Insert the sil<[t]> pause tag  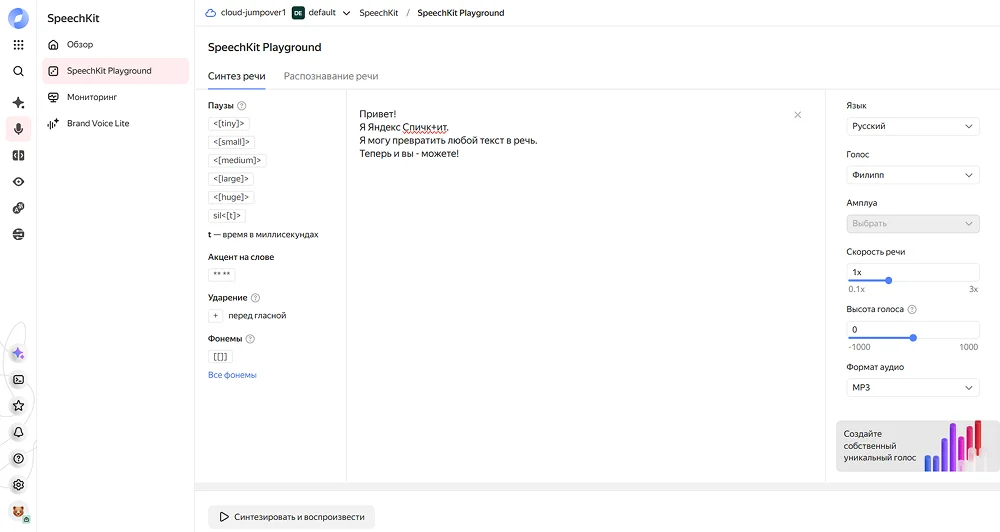point(226,216)
